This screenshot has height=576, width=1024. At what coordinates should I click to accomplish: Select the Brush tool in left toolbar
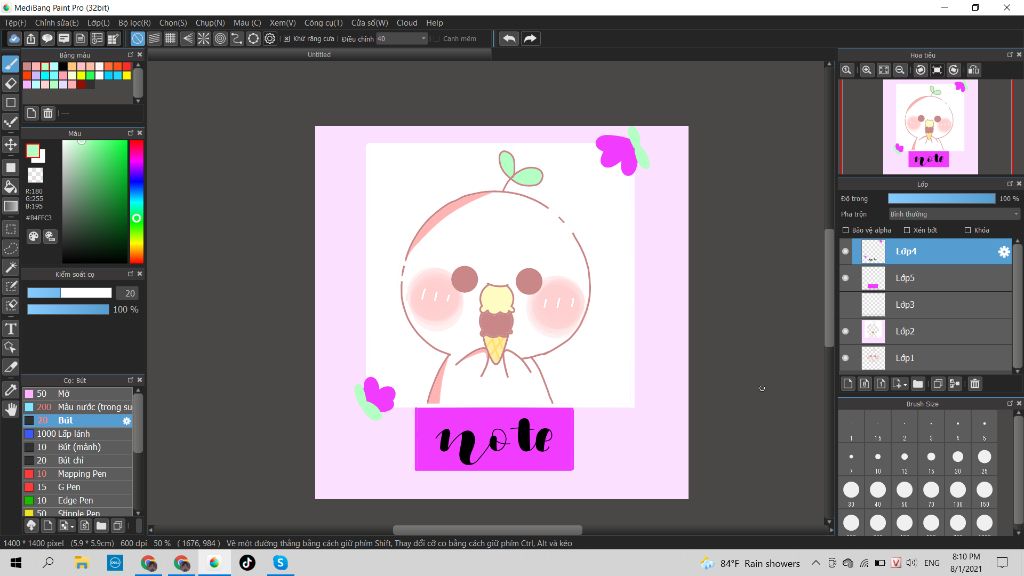[10, 64]
